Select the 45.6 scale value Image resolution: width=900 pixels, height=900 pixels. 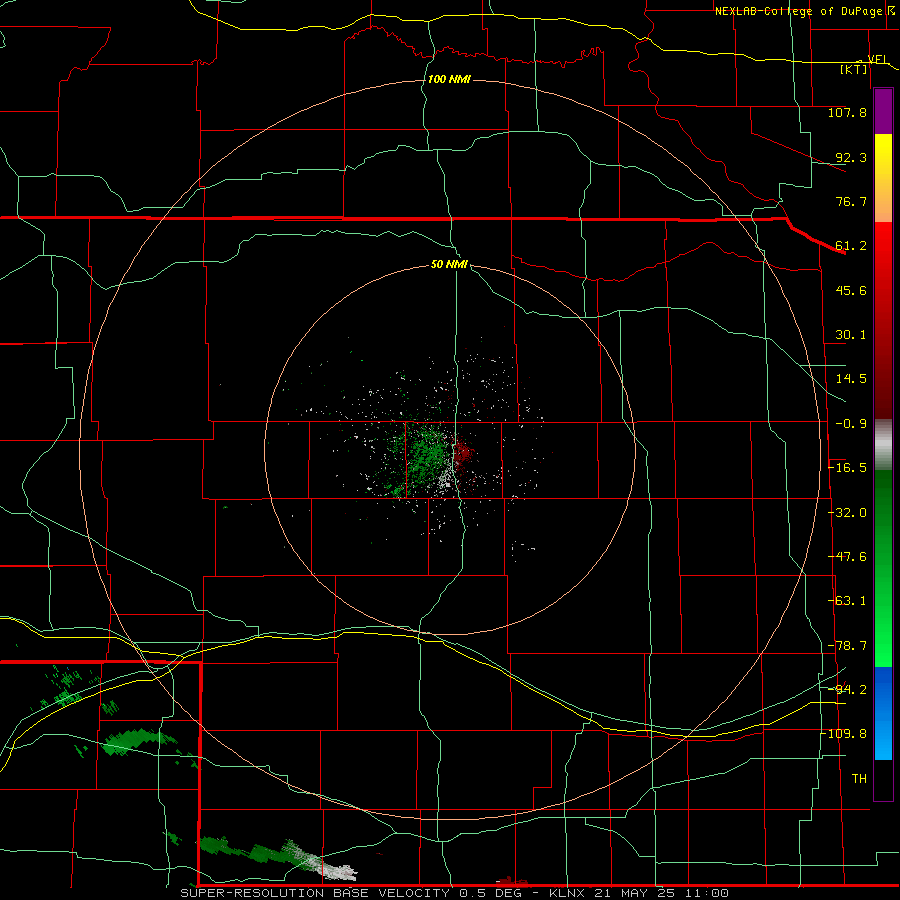pyautogui.click(x=851, y=290)
